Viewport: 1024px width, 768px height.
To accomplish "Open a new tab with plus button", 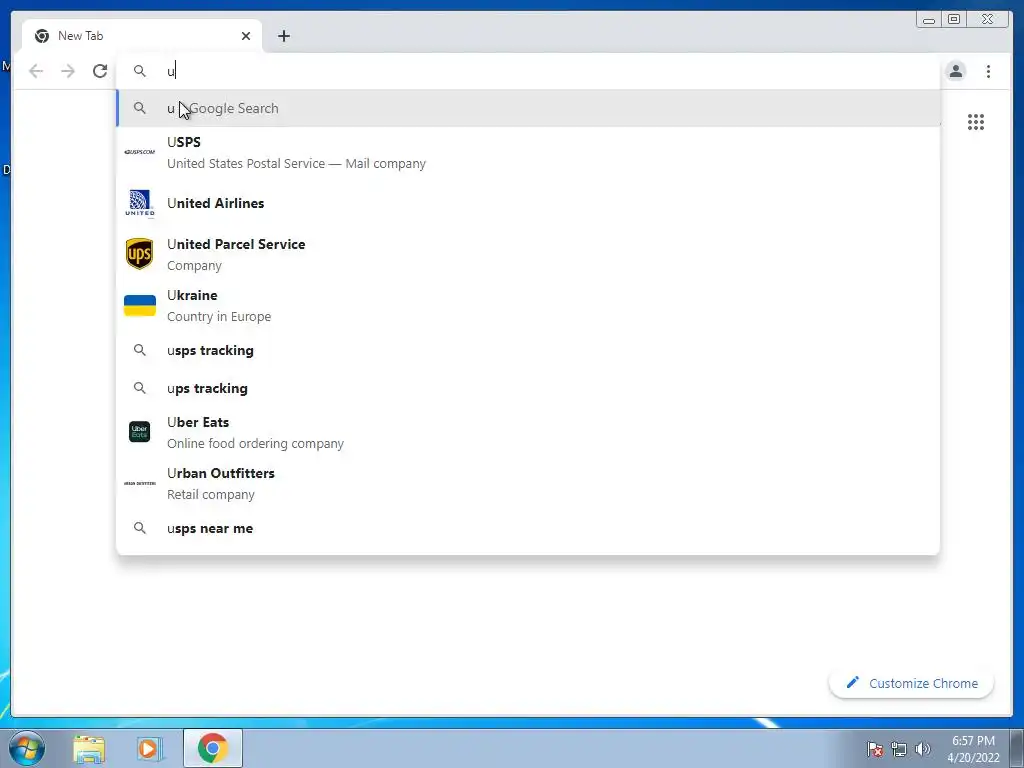I will click(283, 36).
